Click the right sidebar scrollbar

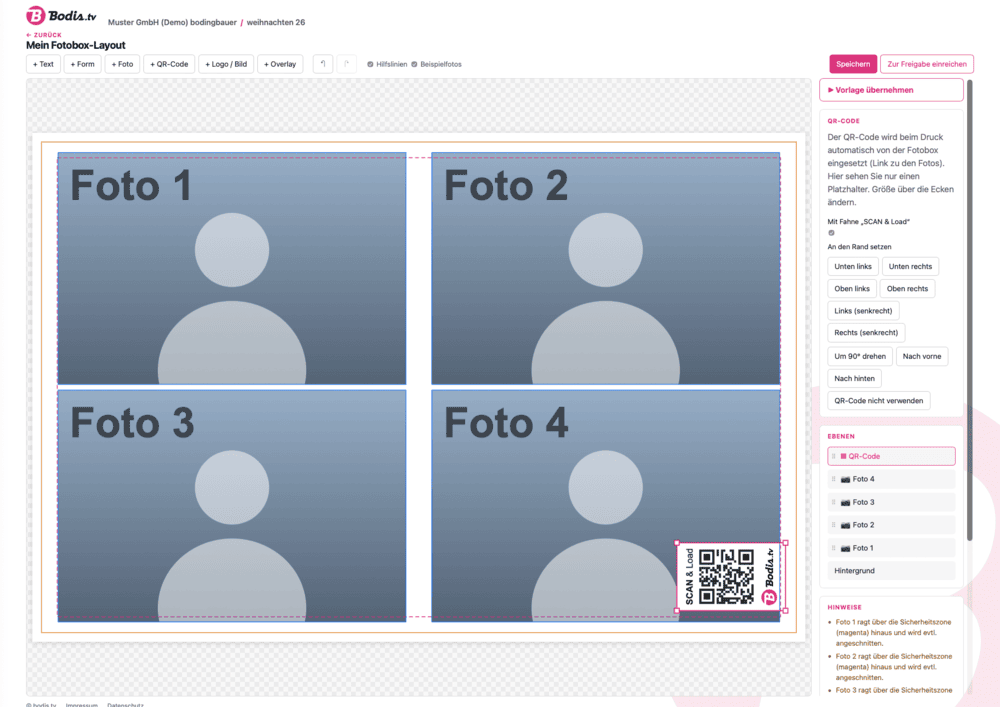point(970,310)
